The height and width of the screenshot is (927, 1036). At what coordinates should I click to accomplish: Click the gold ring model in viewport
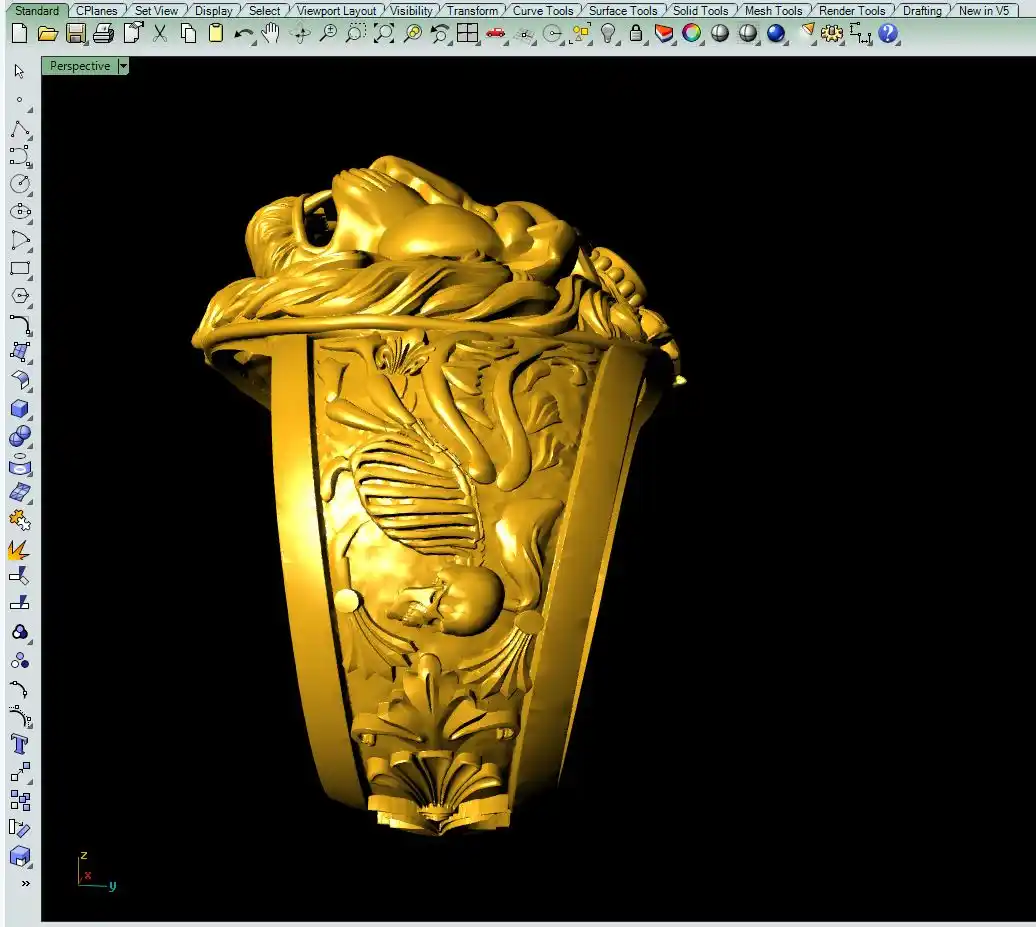[x=440, y=500]
